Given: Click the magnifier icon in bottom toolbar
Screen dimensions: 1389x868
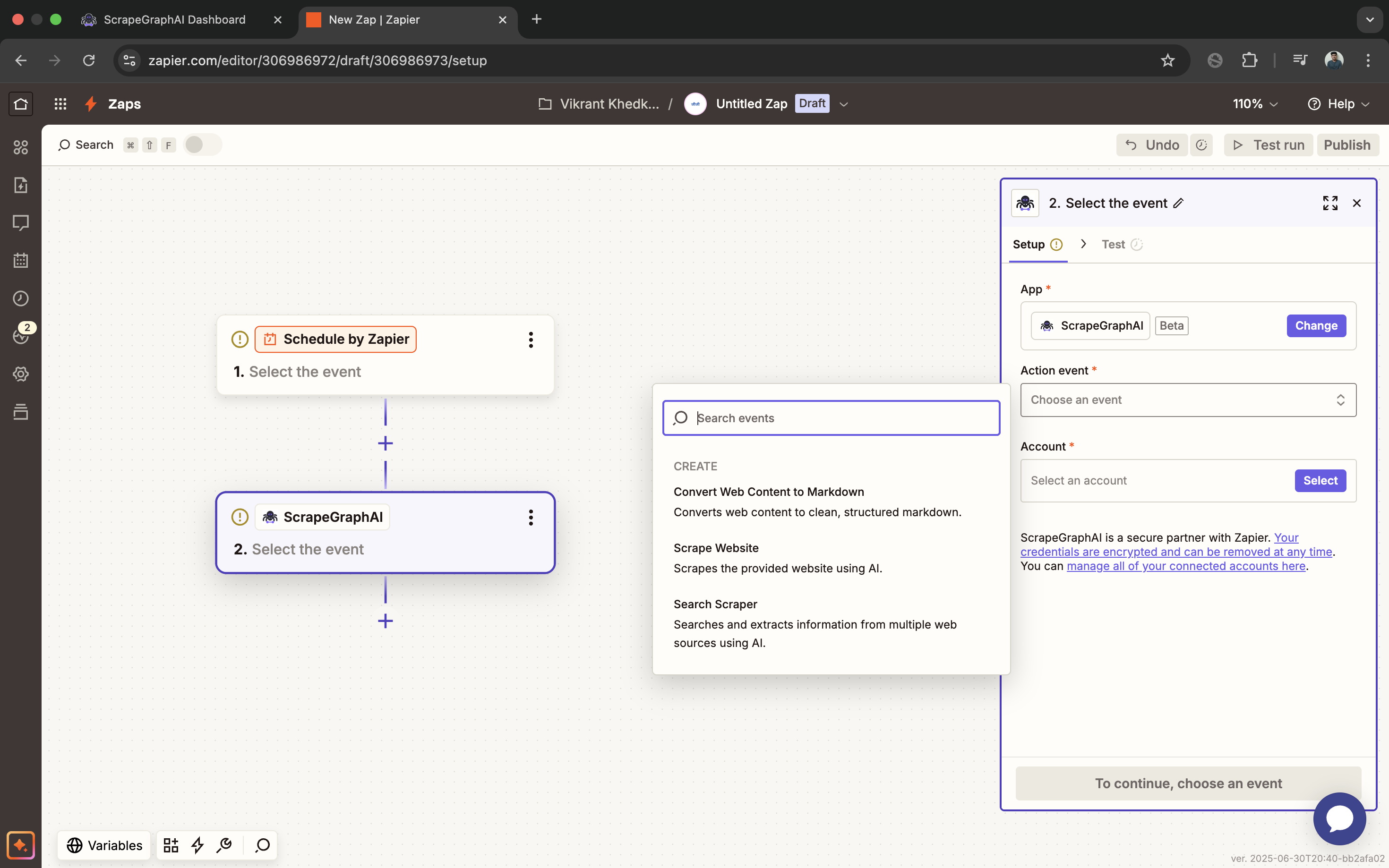Looking at the screenshot, I should [262, 845].
